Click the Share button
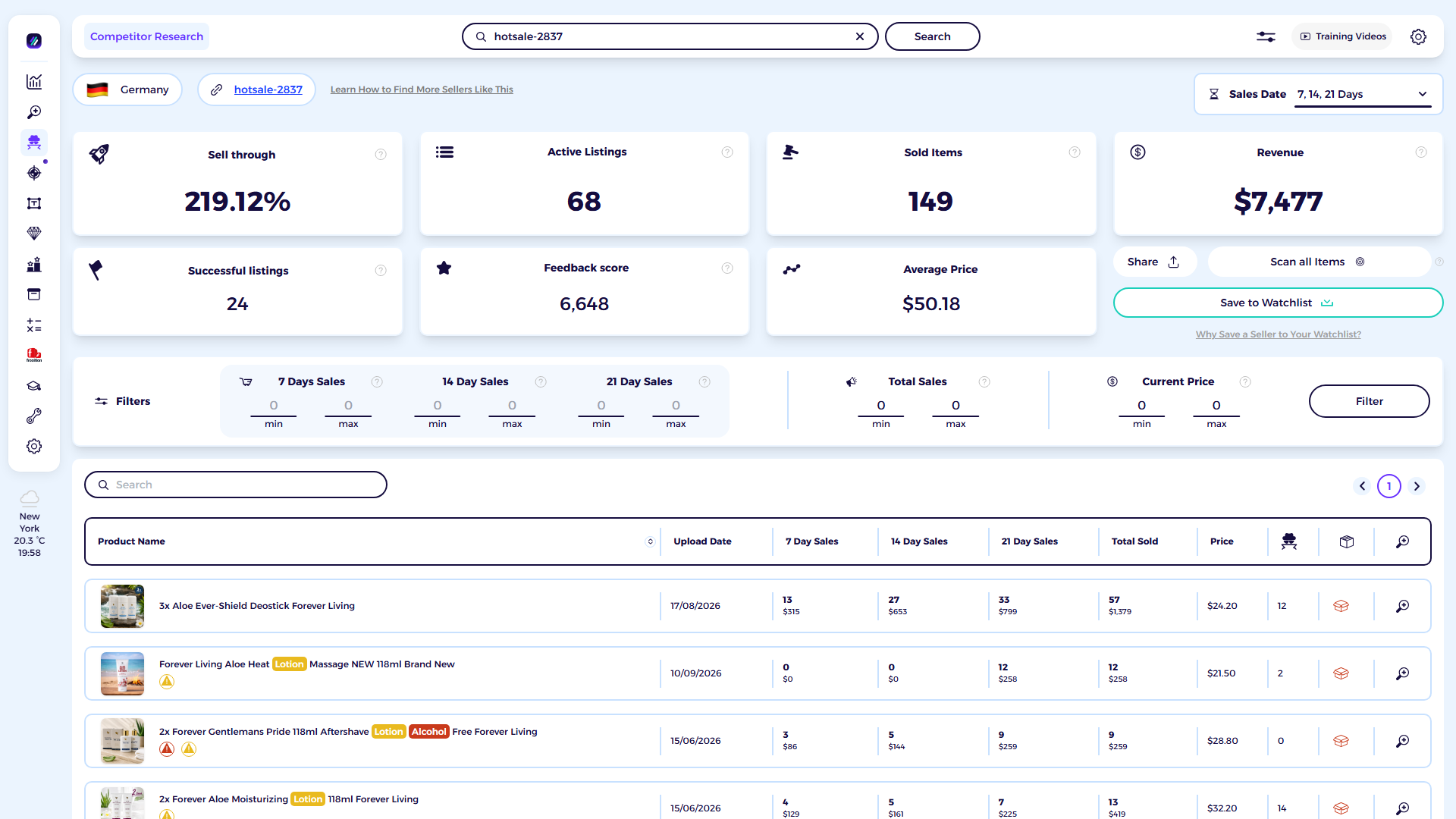This screenshot has width=1456, height=819. [1154, 262]
